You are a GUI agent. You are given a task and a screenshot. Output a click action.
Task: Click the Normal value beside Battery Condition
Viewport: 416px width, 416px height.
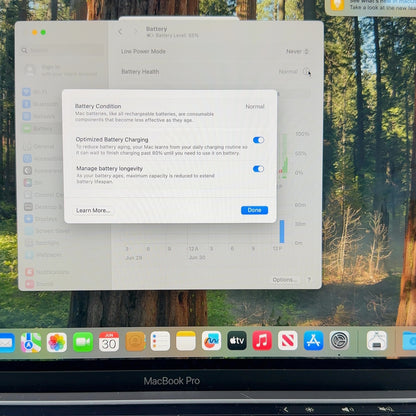[x=255, y=106]
